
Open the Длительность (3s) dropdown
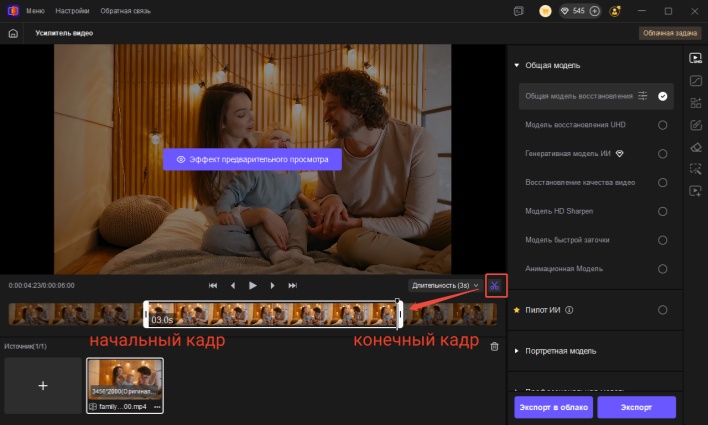[444, 285]
